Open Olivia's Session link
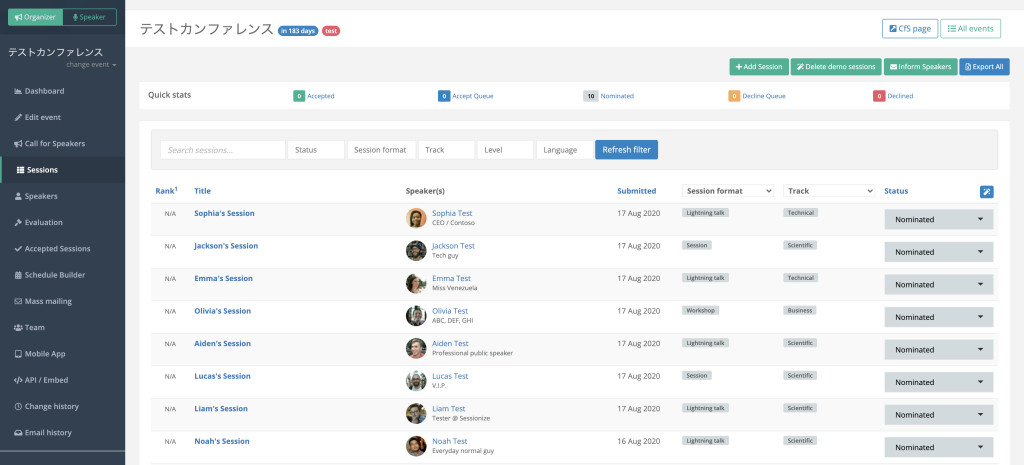Screen dimensions: 1024x465 [x=222, y=311]
